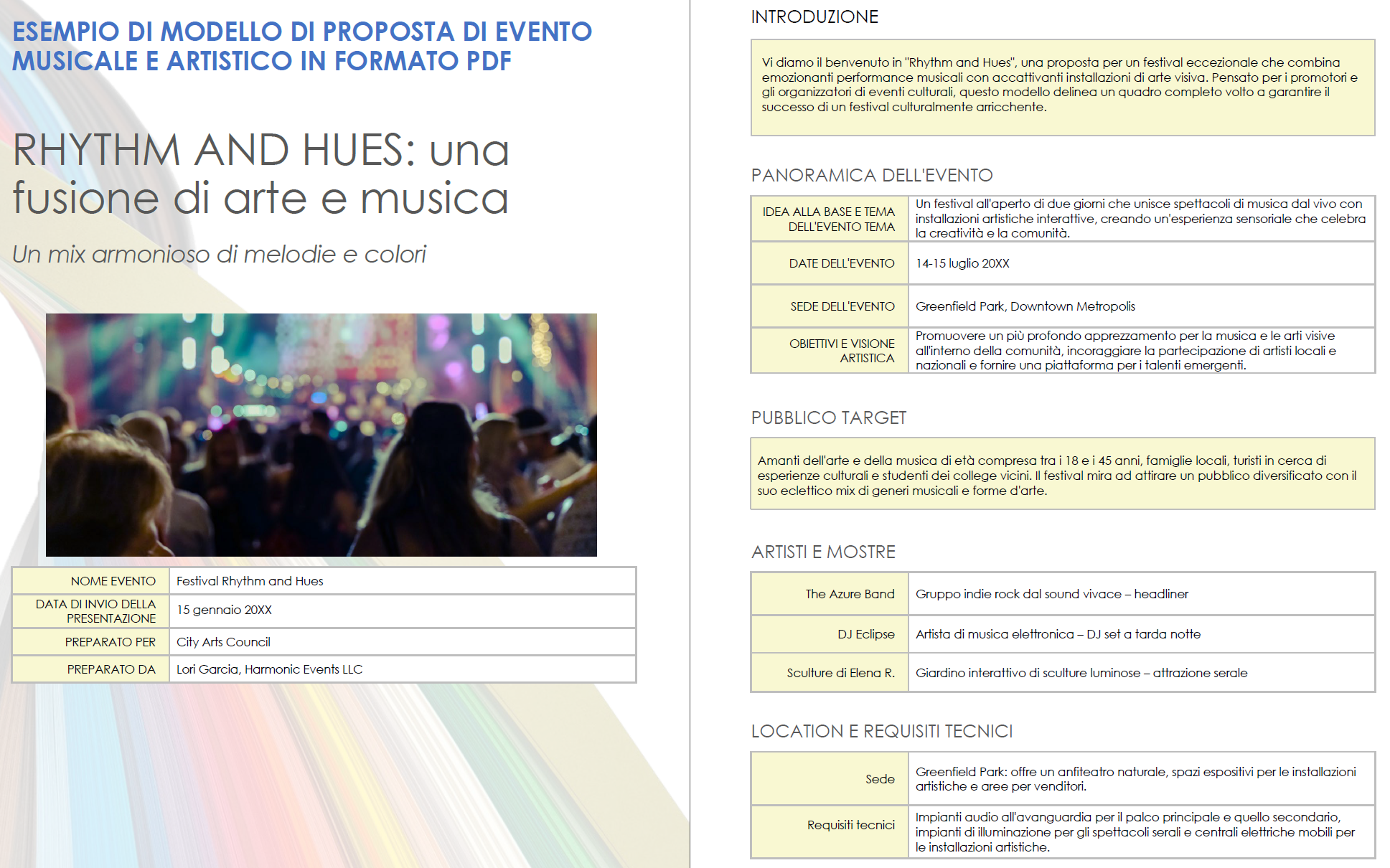Image resolution: width=1390 pixels, height=868 pixels.
Task: Click 'The Azure Band' row label
Action: (x=830, y=594)
